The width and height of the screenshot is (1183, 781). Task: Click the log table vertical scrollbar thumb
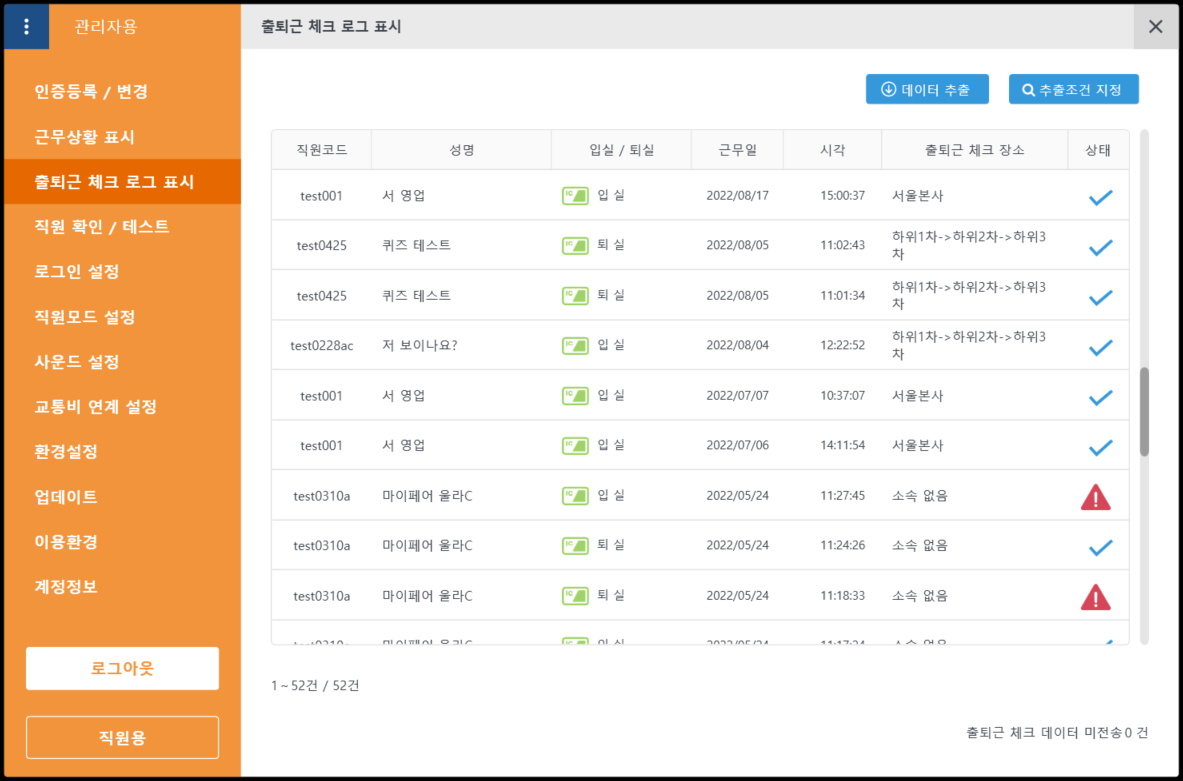[x=1144, y=411]
